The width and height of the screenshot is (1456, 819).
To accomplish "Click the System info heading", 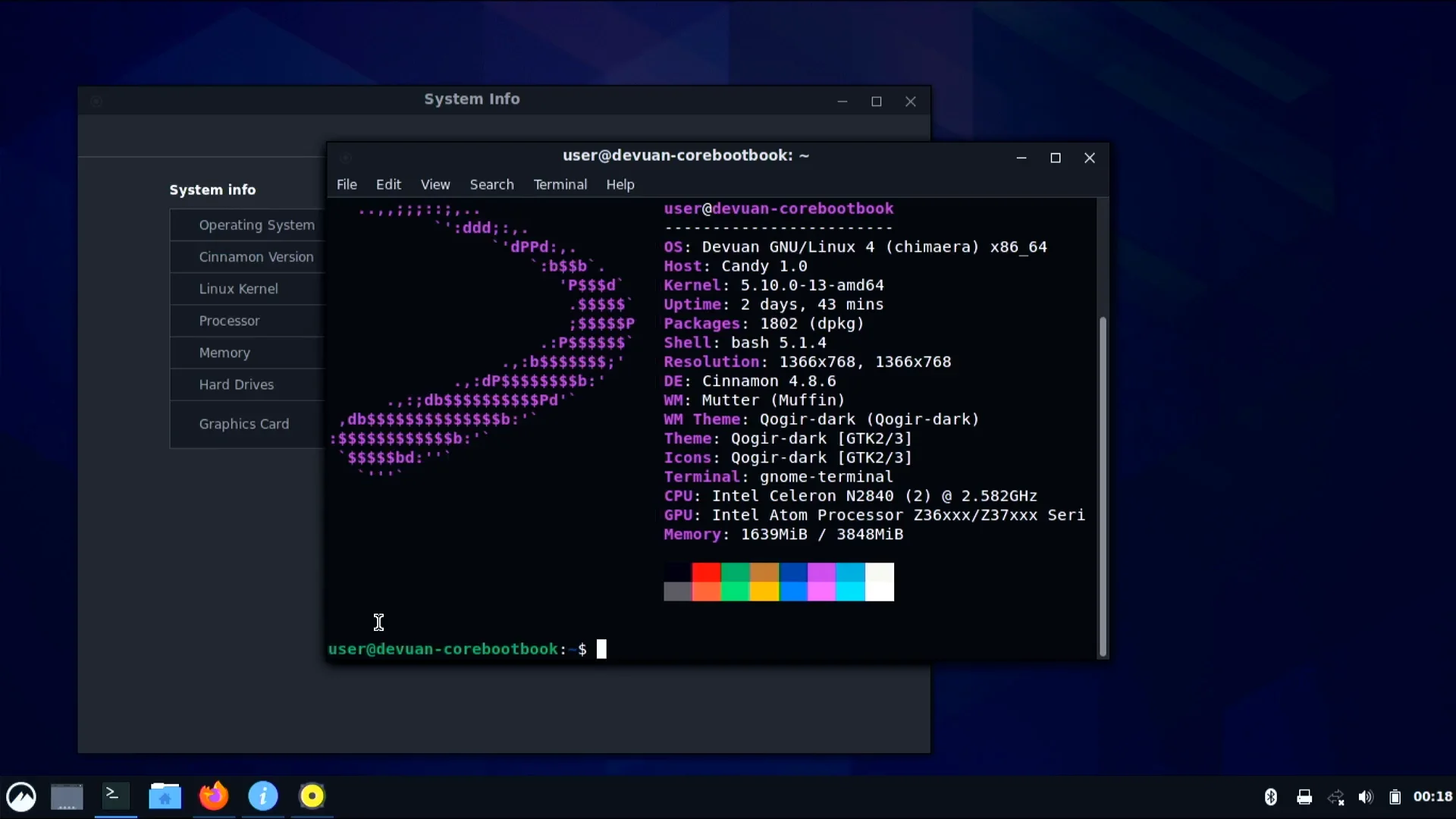I will click(212, 190).
